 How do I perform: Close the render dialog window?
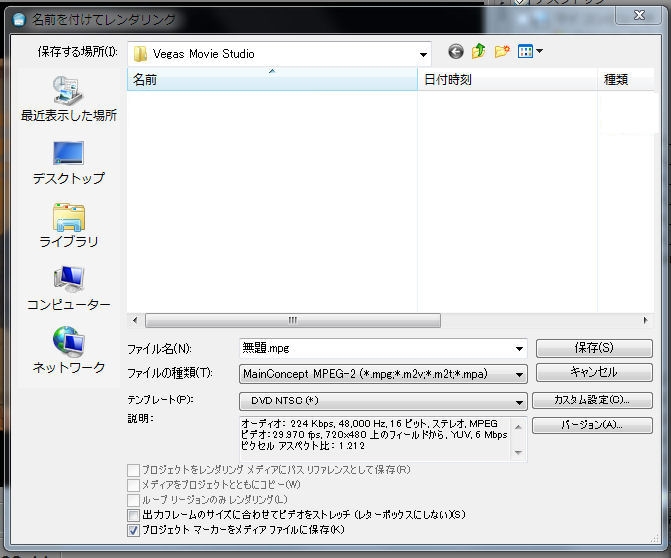639,15
